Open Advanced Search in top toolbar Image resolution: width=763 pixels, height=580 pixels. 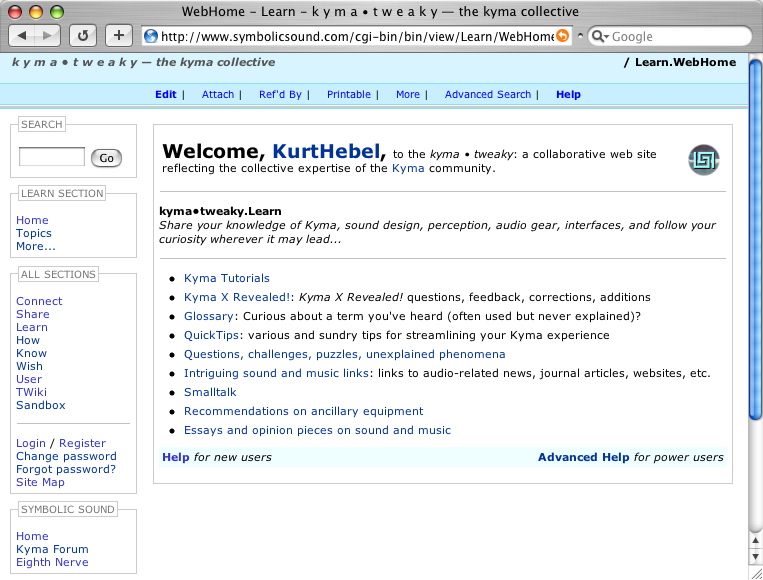488,94
